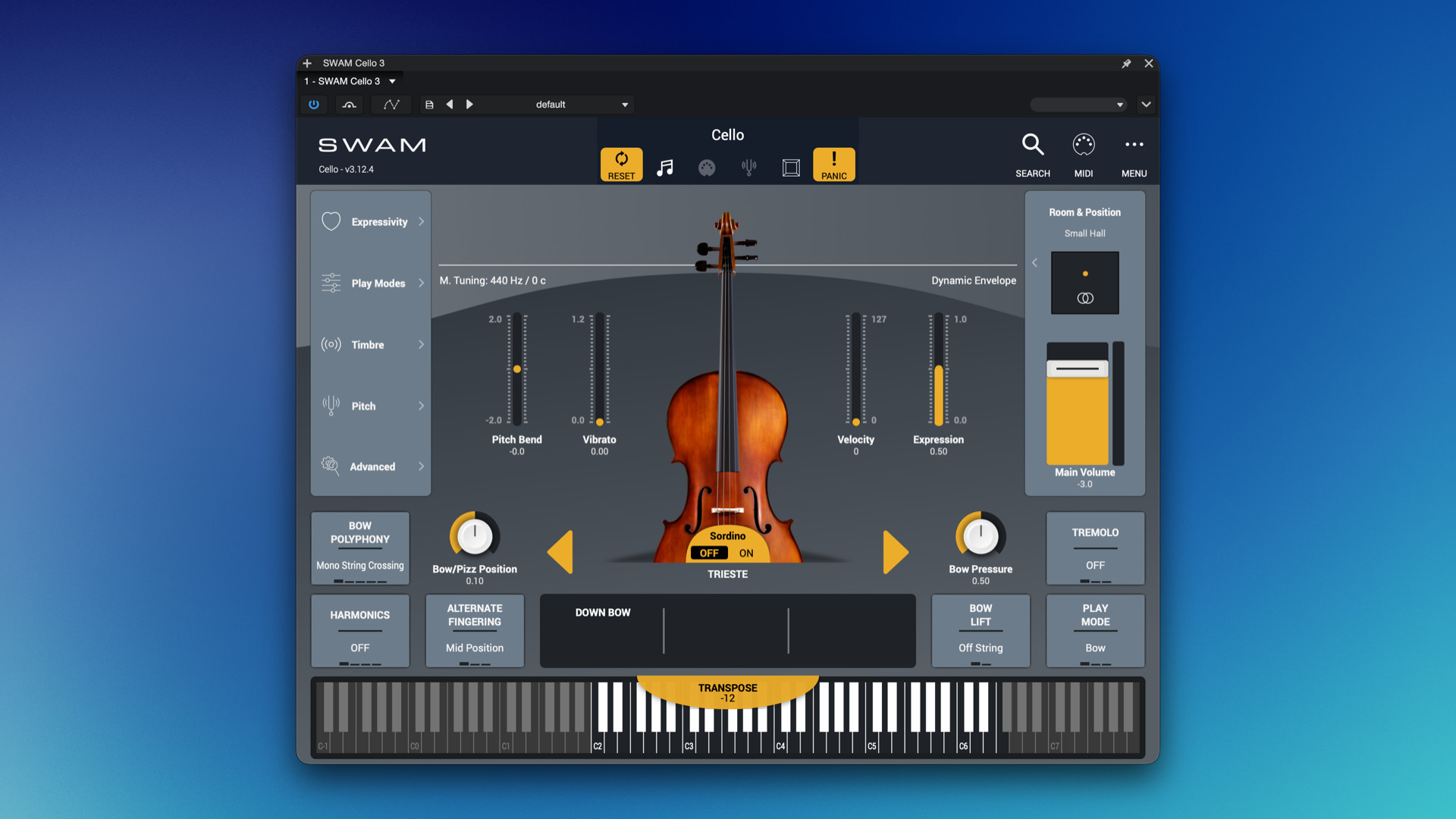Click the Expression slider

(x=938, y=369)
